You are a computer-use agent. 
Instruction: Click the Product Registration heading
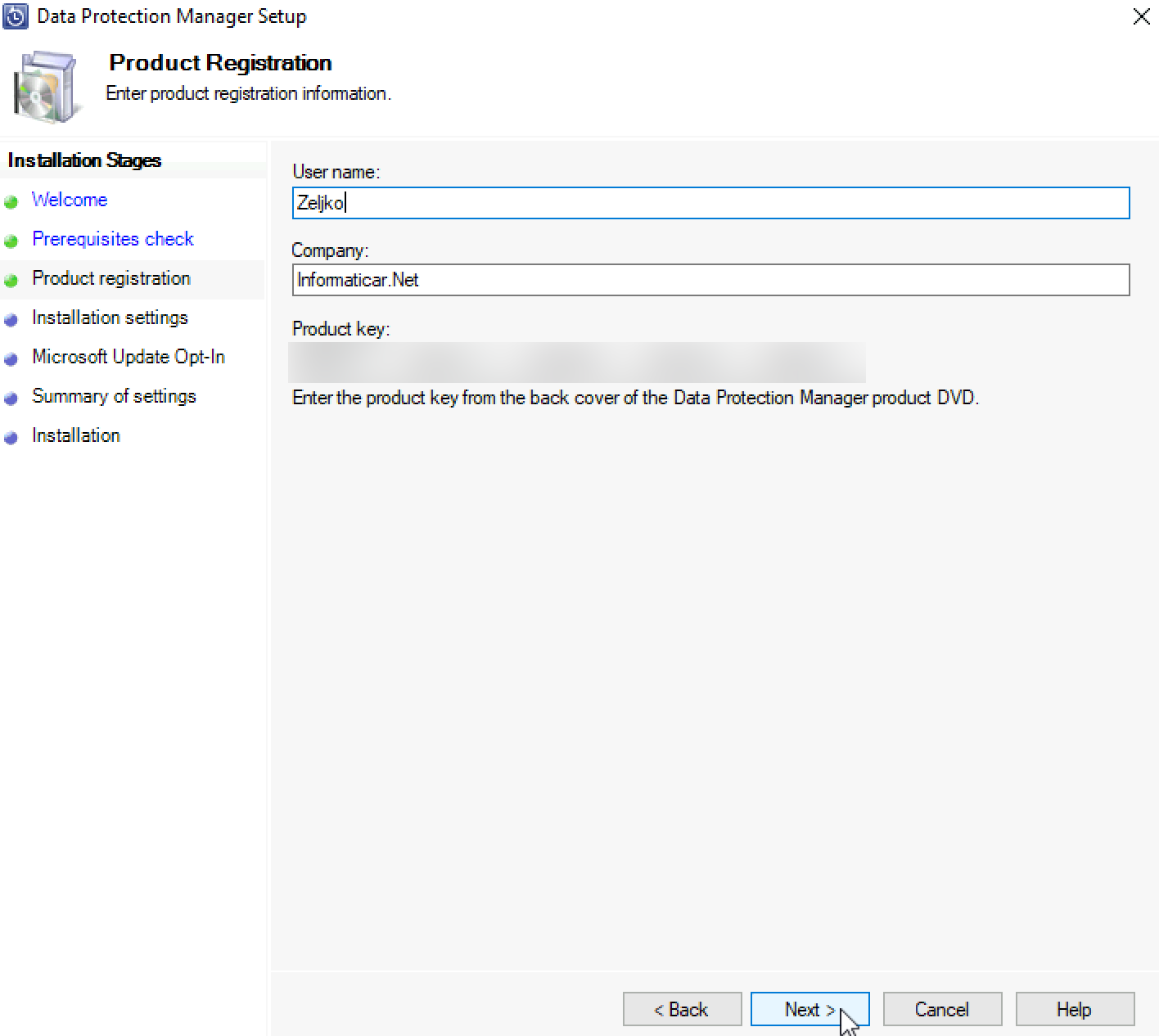221,63
